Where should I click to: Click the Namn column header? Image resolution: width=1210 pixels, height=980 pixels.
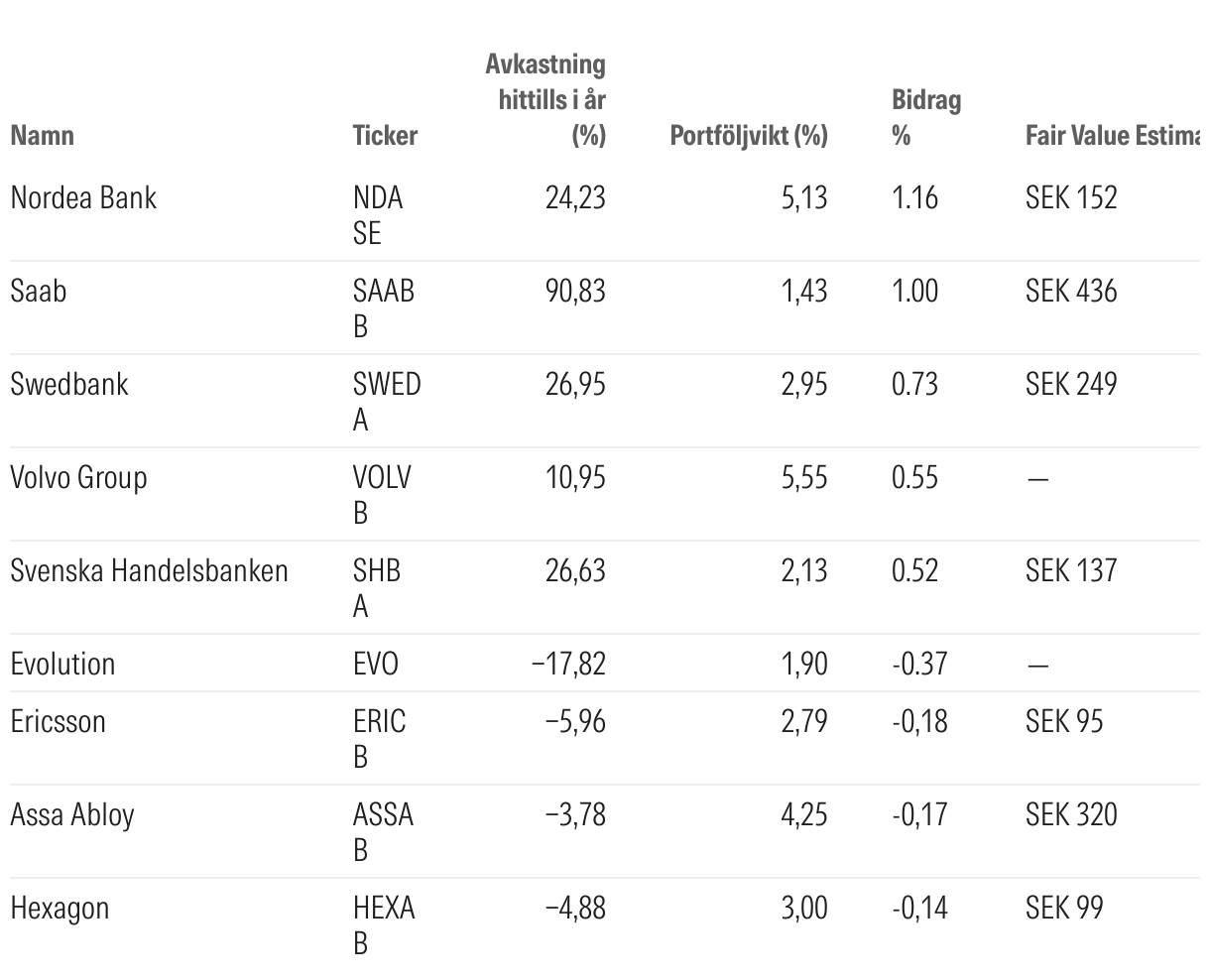coord(43,135)
